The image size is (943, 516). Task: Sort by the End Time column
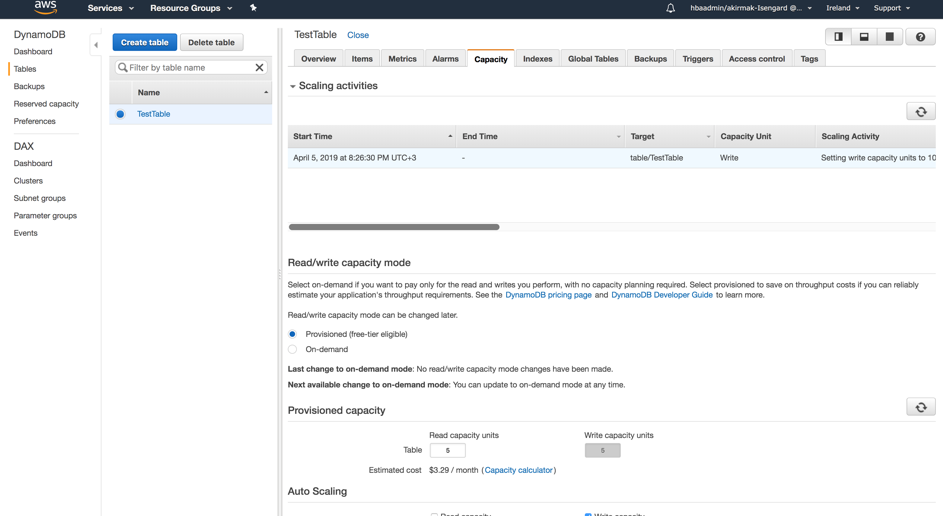[x=540, y=137]
